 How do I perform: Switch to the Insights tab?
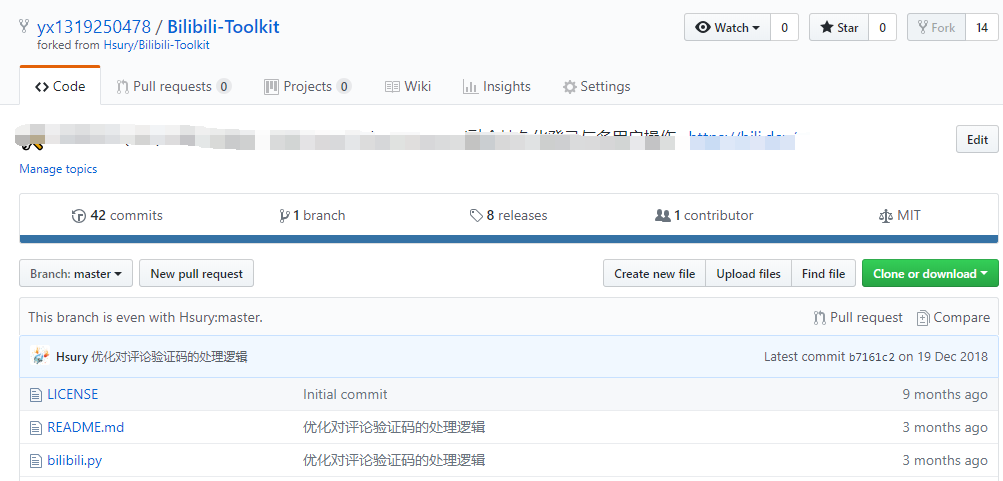click(x=496, y=86)
